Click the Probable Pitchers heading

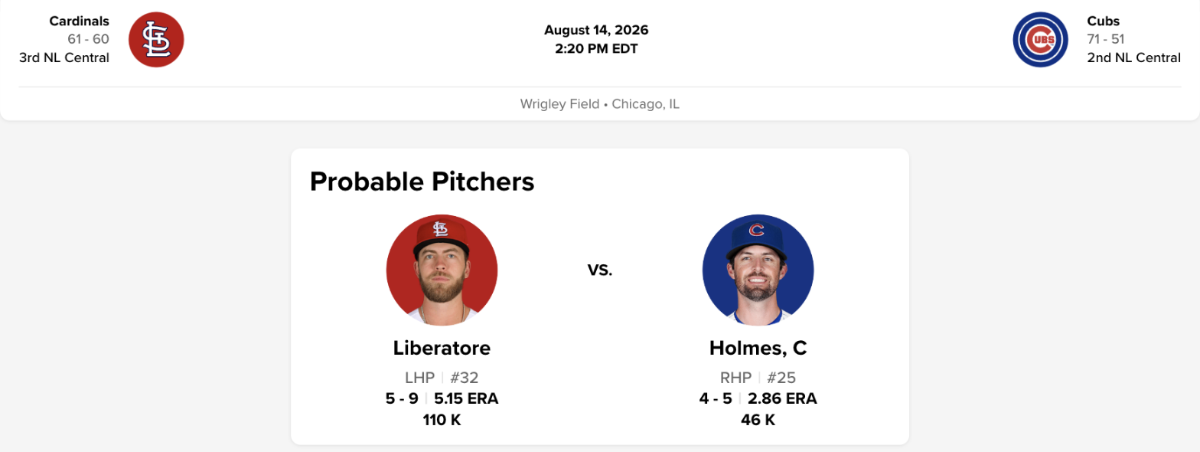422,182
